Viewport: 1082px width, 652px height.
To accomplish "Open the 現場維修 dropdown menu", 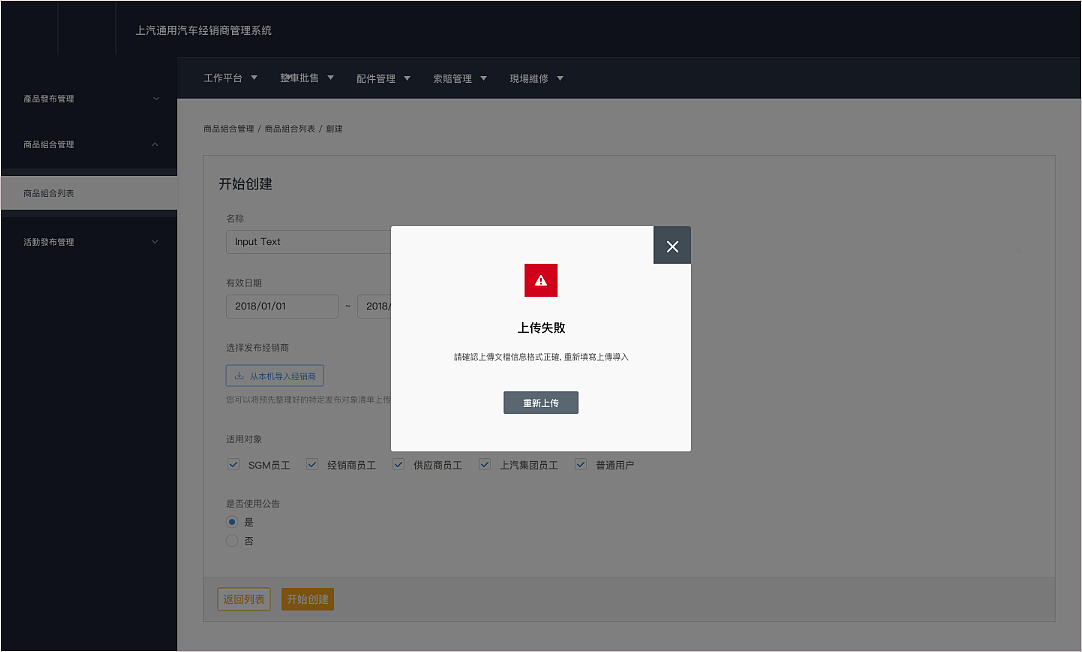I will 536,77.
